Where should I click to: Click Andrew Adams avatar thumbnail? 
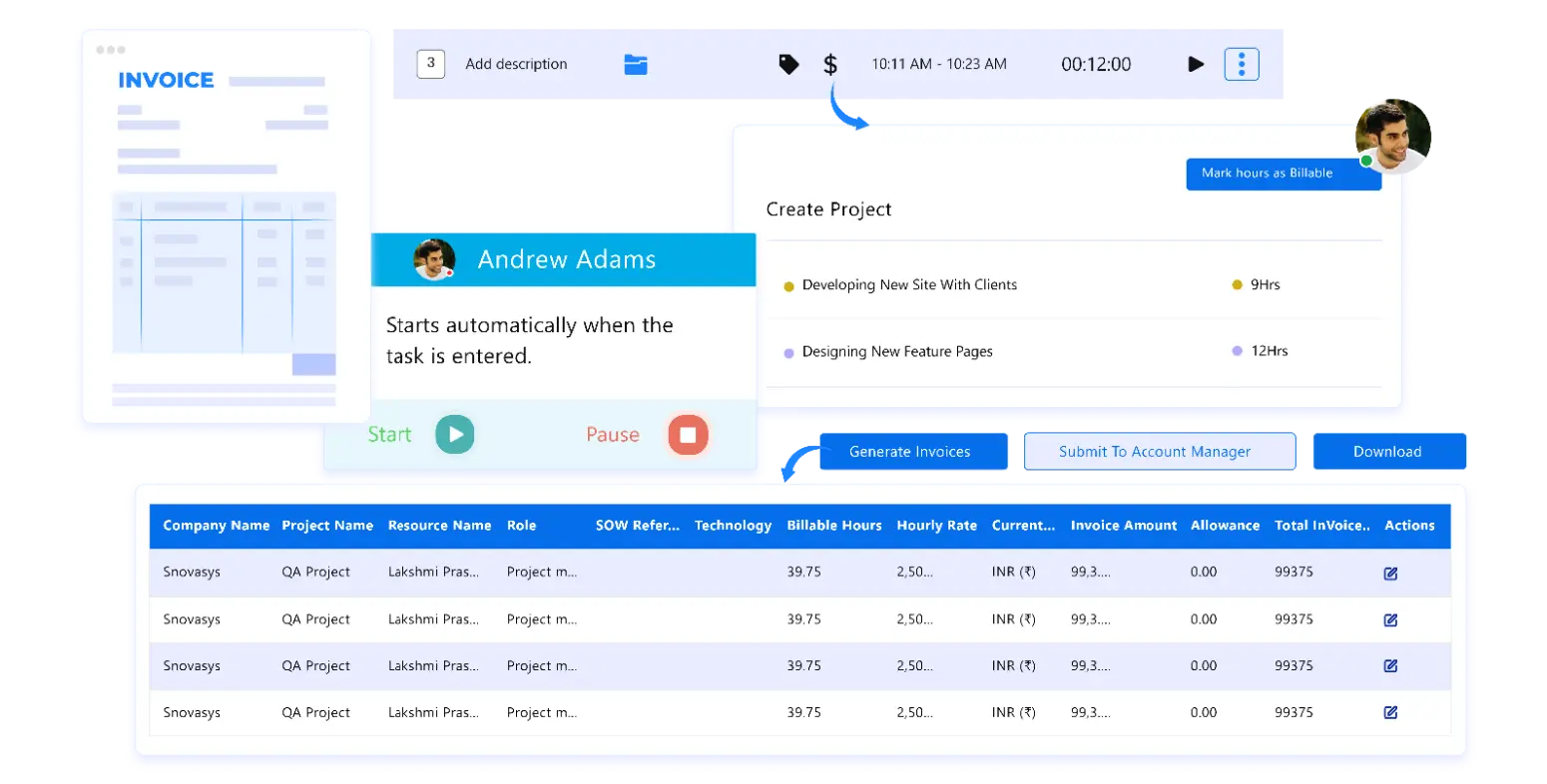(x=432, y=259)
